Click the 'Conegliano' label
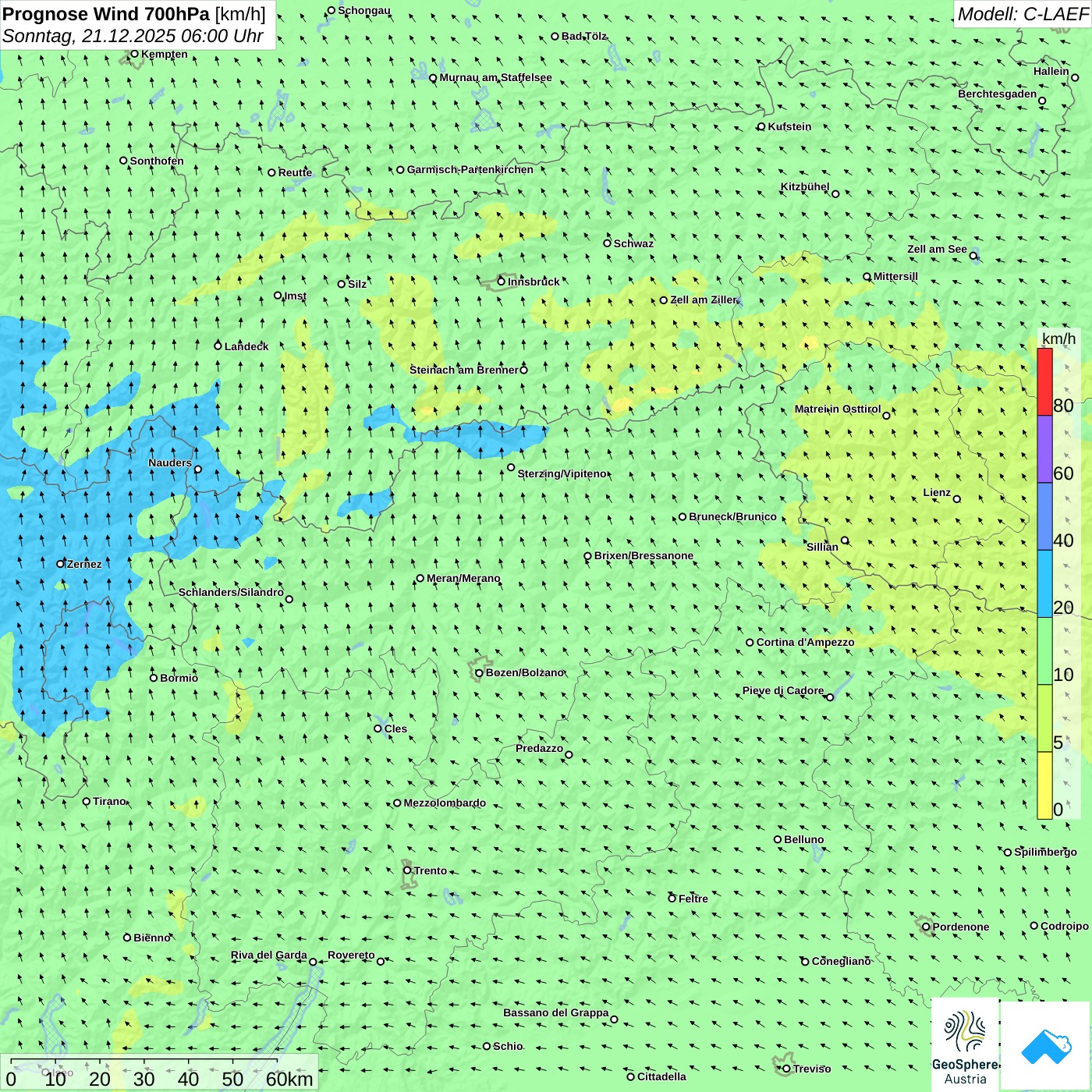Viewport: 1092px width, 1092px height. coord(841,961)
